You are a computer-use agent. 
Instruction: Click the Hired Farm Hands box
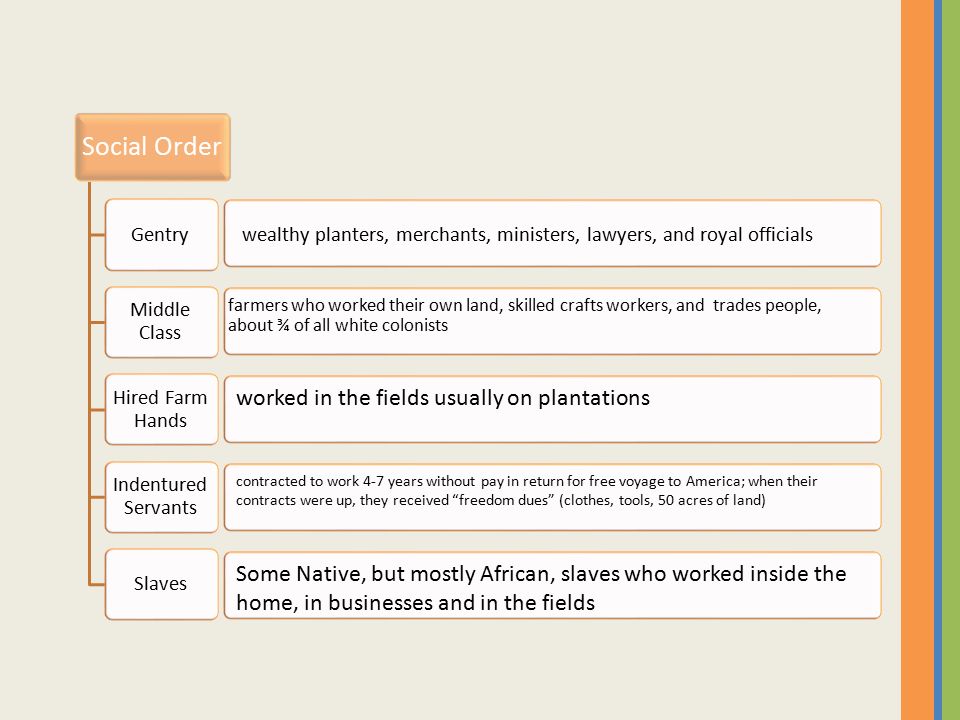tap(161, 409)
